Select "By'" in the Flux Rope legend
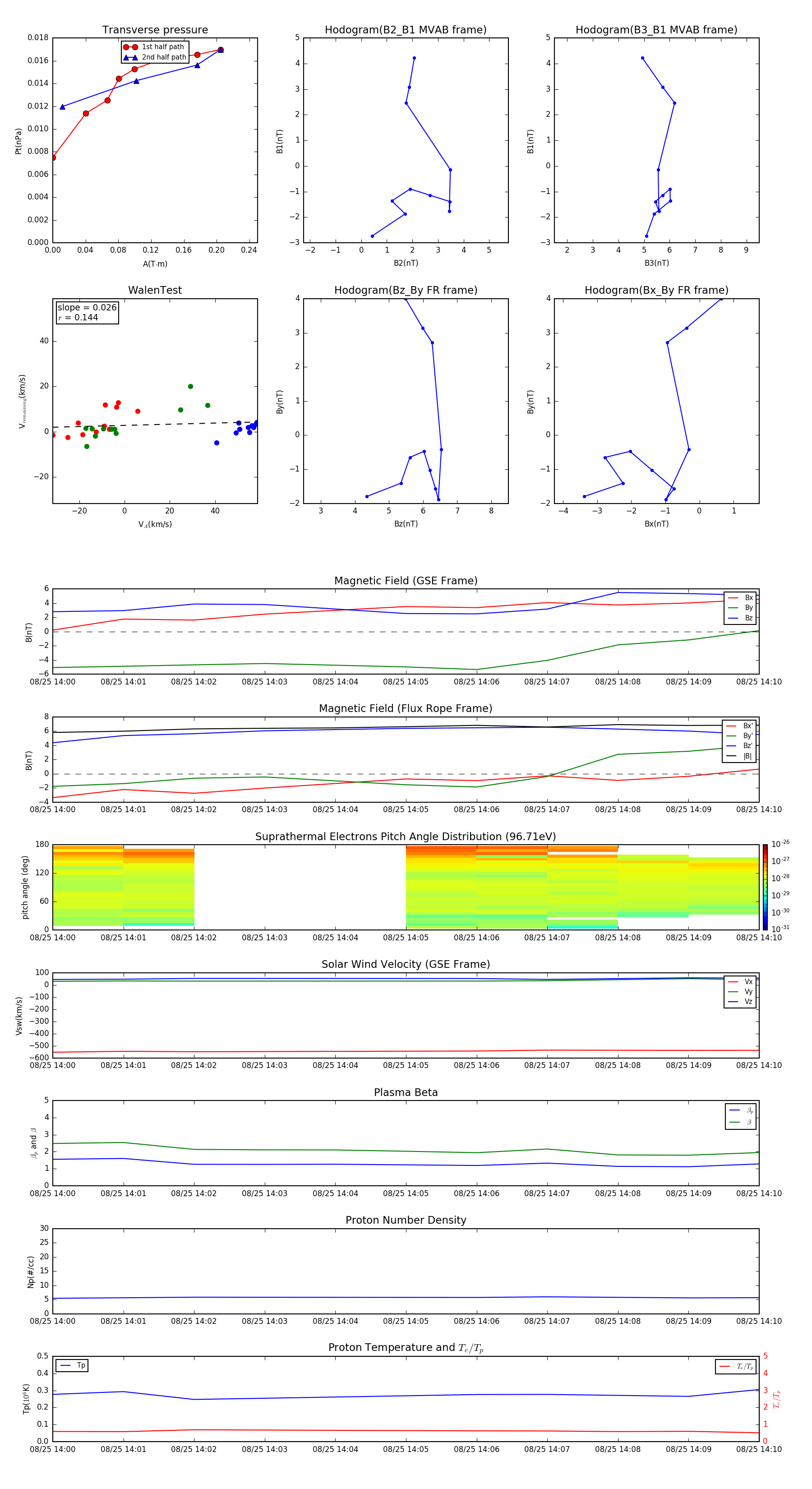 tap(740, 736)
